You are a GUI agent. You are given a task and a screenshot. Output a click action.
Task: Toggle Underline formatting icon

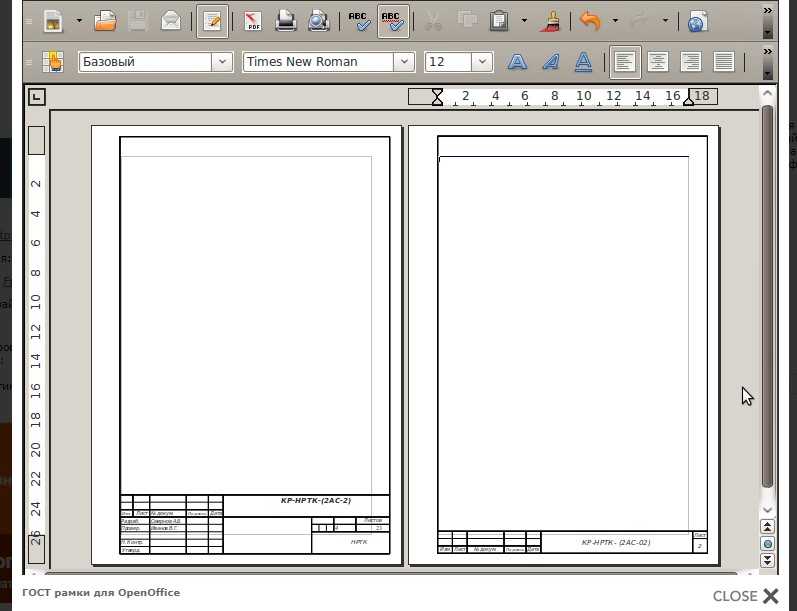pos(584,62)
